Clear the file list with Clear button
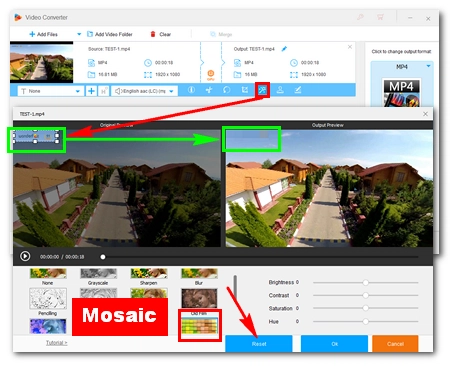 point(161,34)
